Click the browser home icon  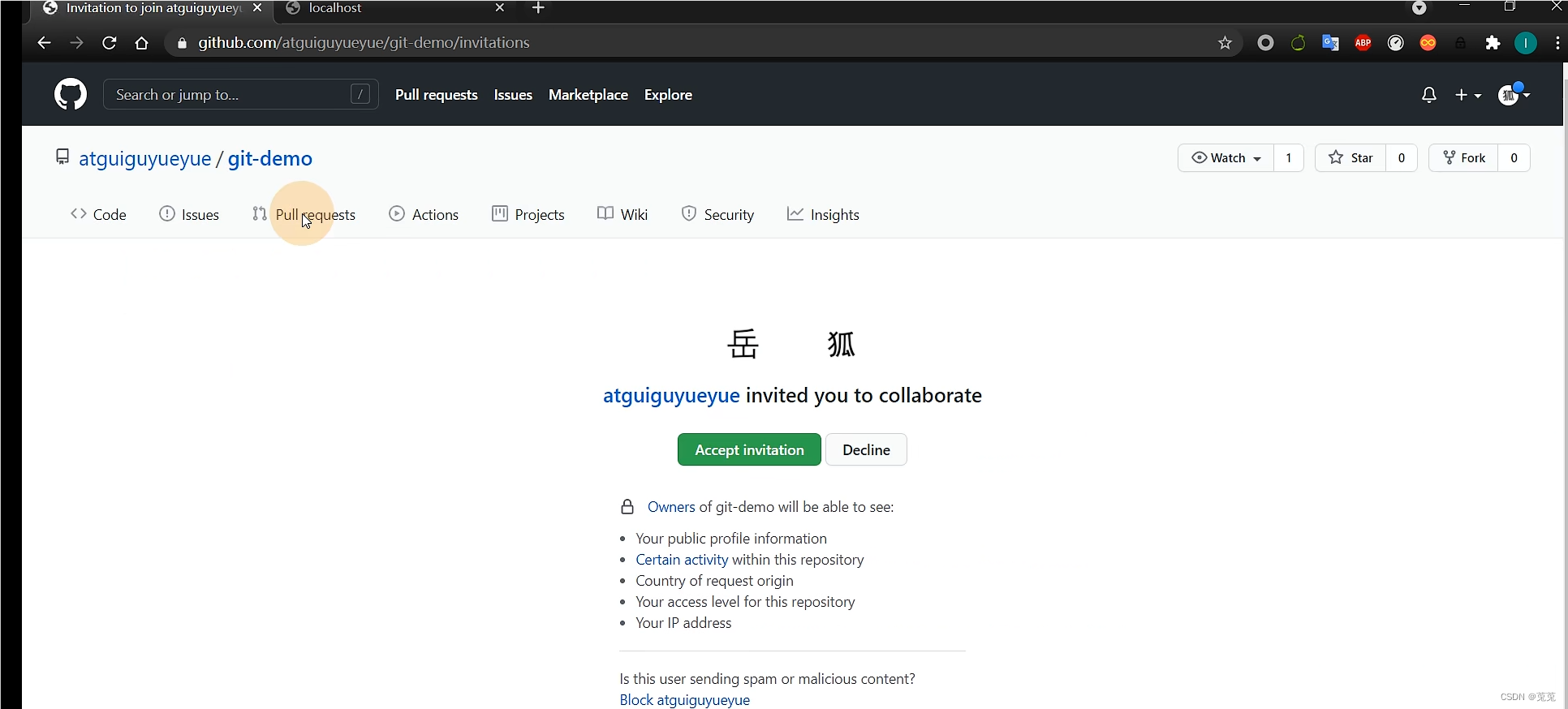click(142, 43)
